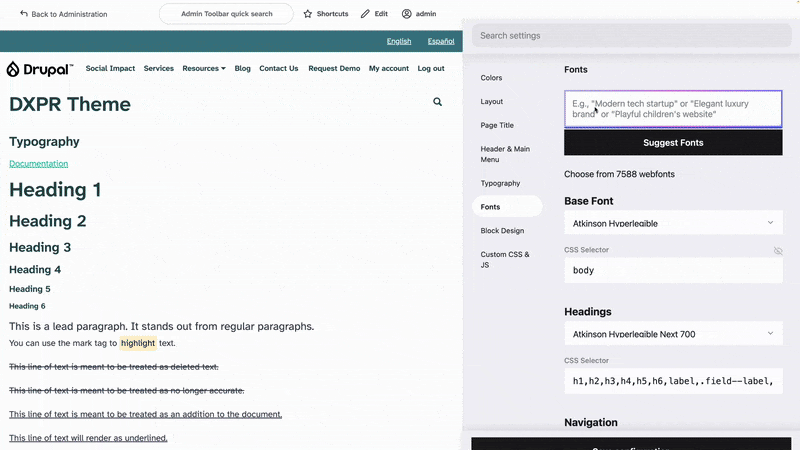800x450 pixels.
Task: Go to Social Impact page
Action: [110, 68]
